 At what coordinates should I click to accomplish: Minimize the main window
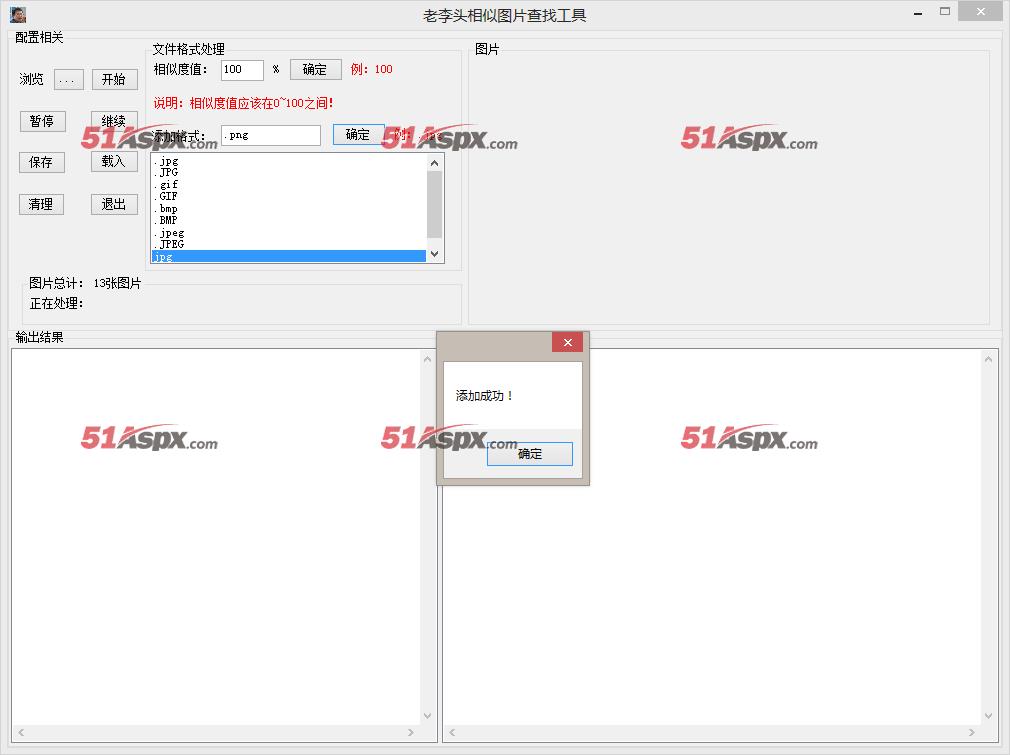pos(916,14)
